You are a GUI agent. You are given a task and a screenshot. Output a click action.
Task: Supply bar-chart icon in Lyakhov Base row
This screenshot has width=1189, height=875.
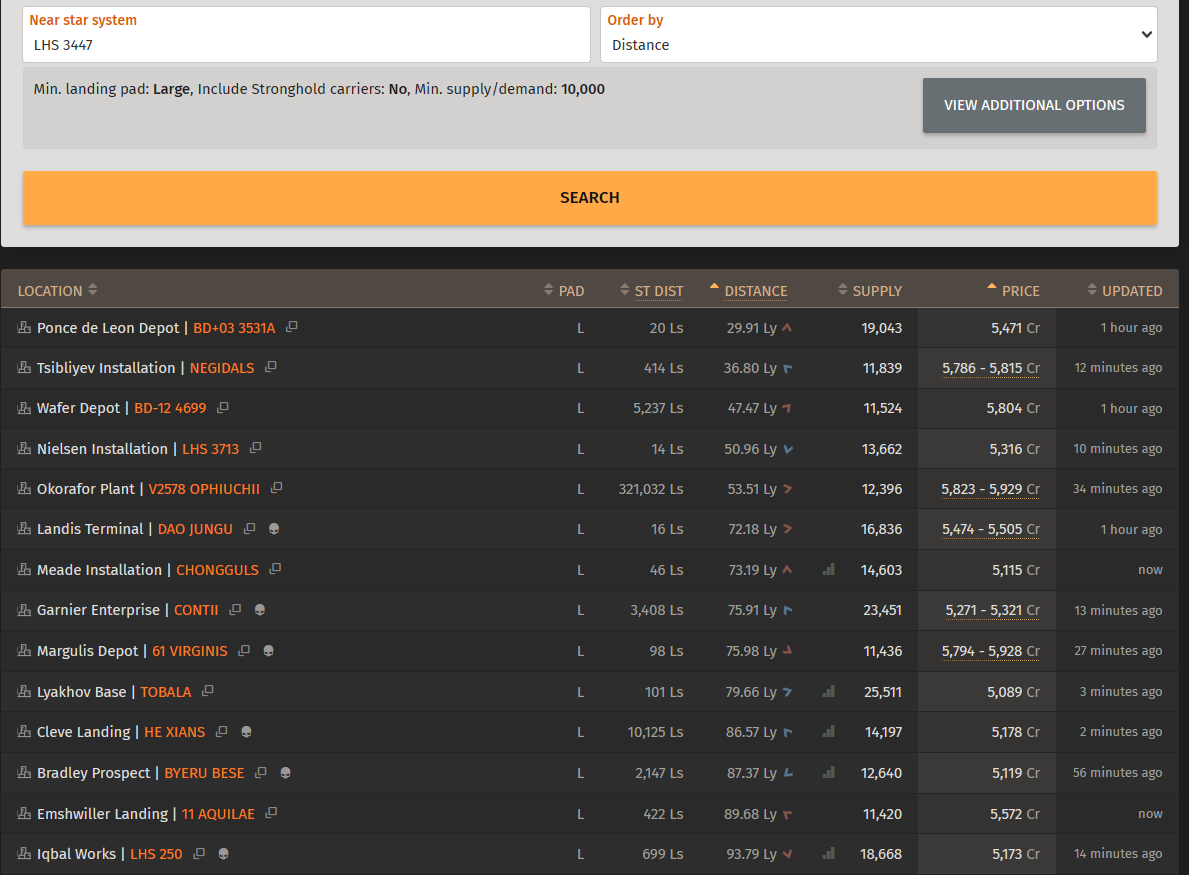coord(829,691)
